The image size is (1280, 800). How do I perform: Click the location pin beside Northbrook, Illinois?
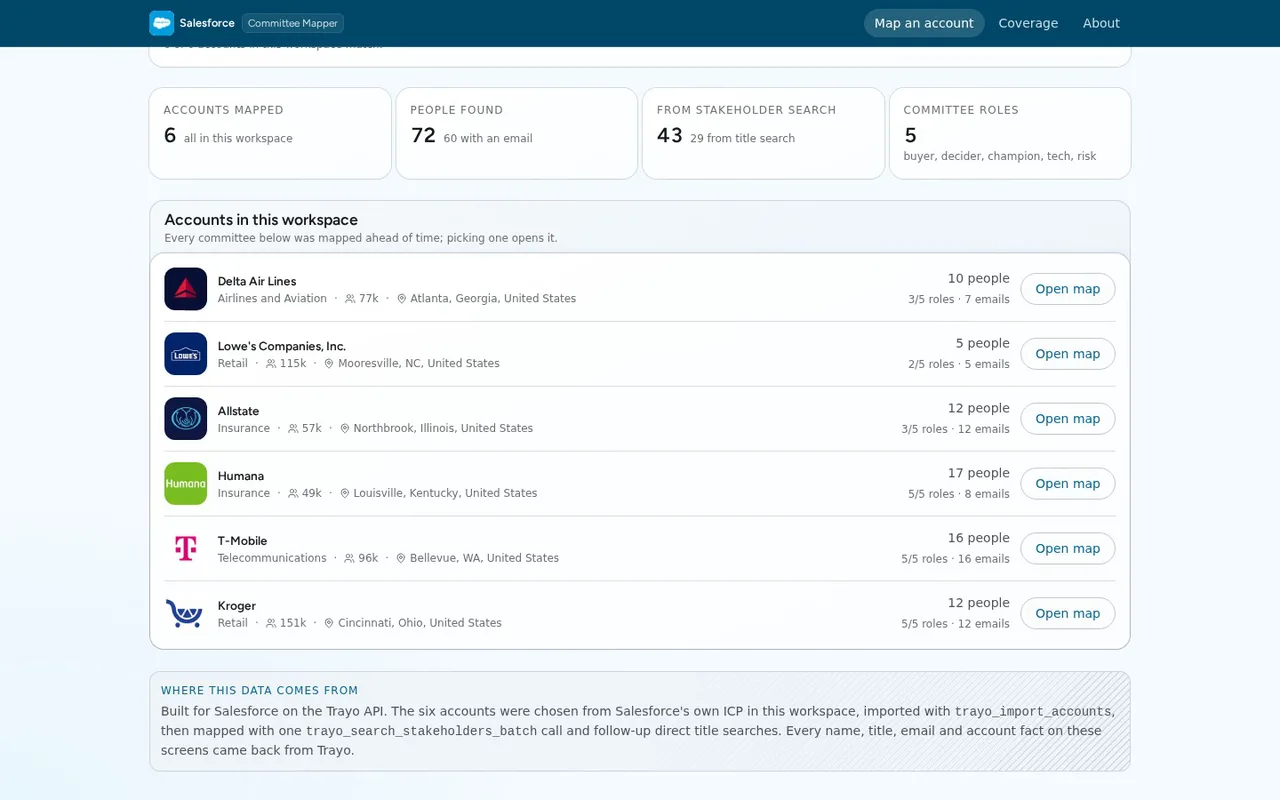click(345, 429)
